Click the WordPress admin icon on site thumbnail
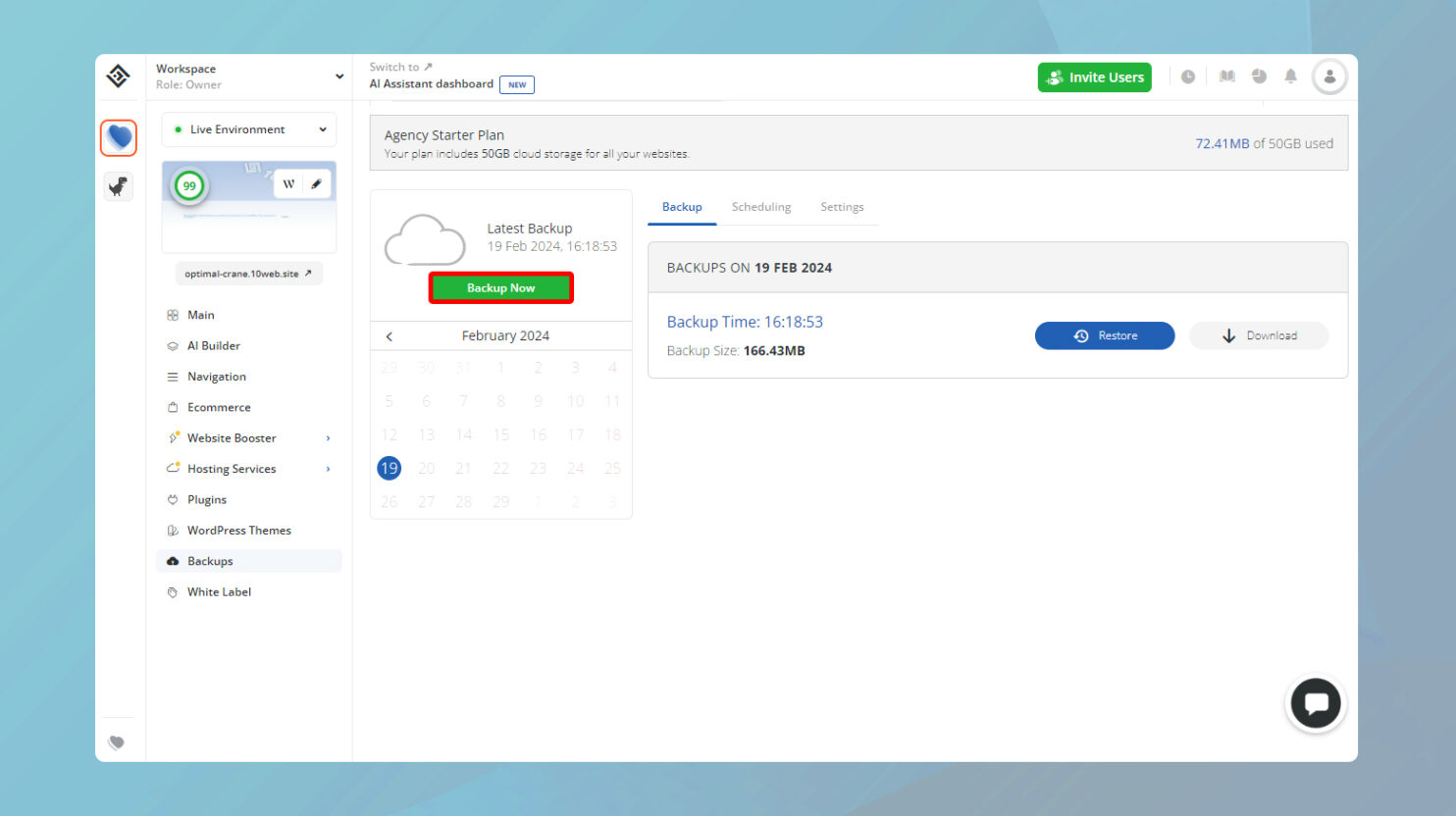This screenshot has height=816, width=1456. coord(288,183)
